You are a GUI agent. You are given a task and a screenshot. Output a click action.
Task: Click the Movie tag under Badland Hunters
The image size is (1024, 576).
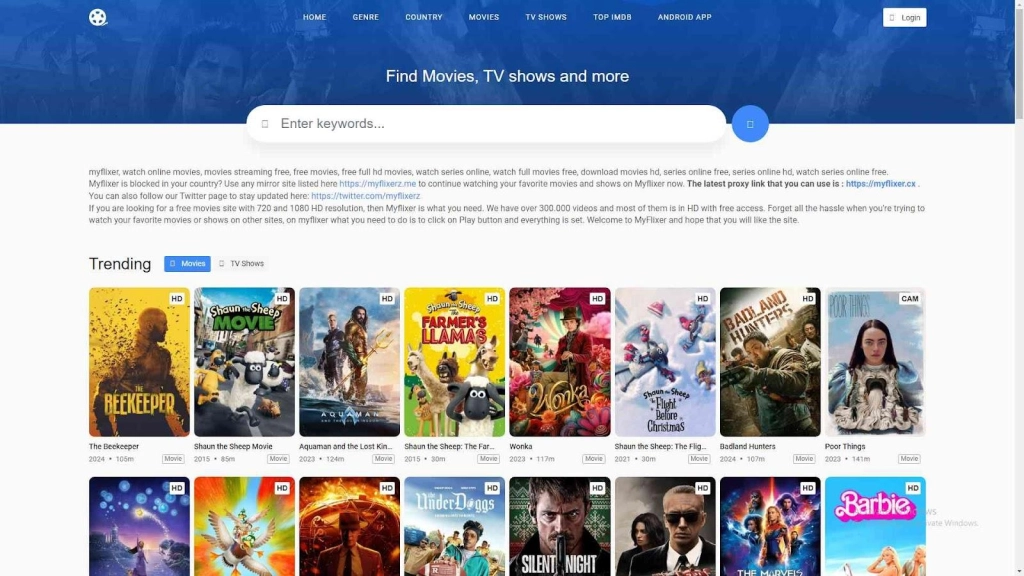[804, 459]
